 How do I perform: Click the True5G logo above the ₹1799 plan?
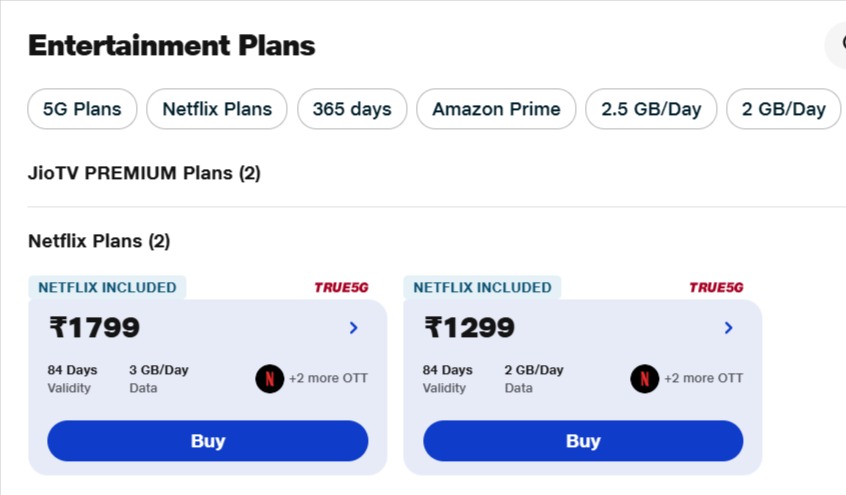pos(341,288)
